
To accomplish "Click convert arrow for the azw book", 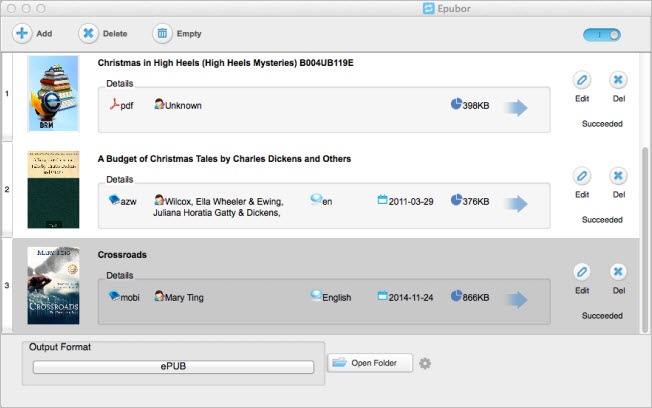I will point(516,204).
